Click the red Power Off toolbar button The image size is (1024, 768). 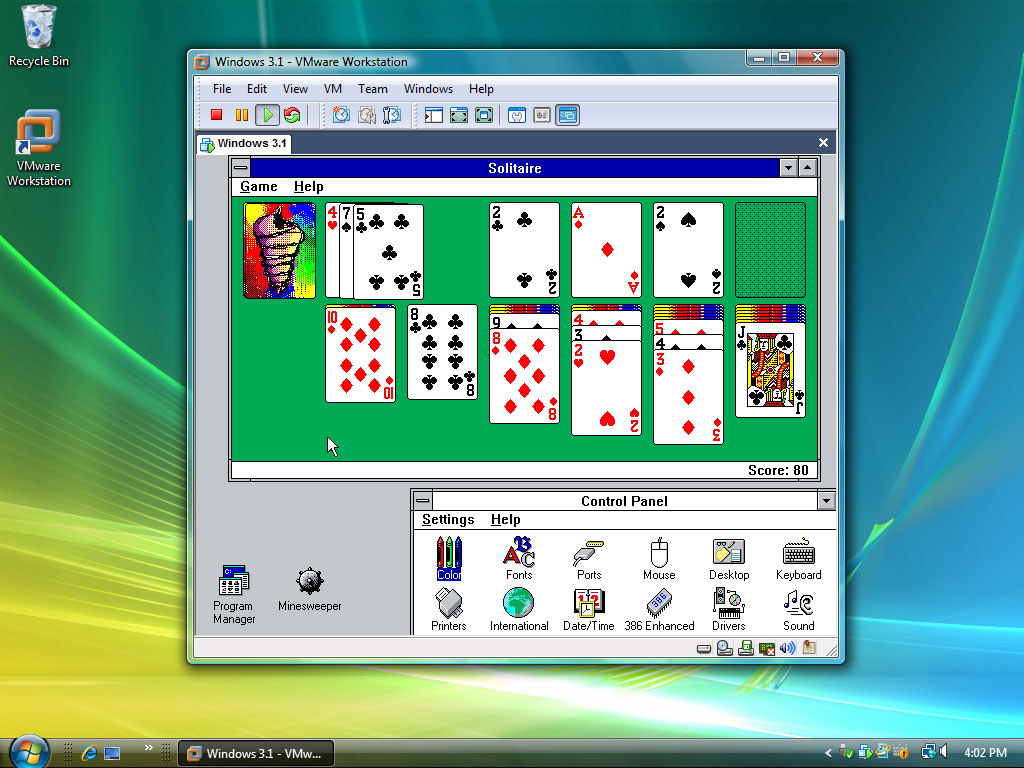216,115
